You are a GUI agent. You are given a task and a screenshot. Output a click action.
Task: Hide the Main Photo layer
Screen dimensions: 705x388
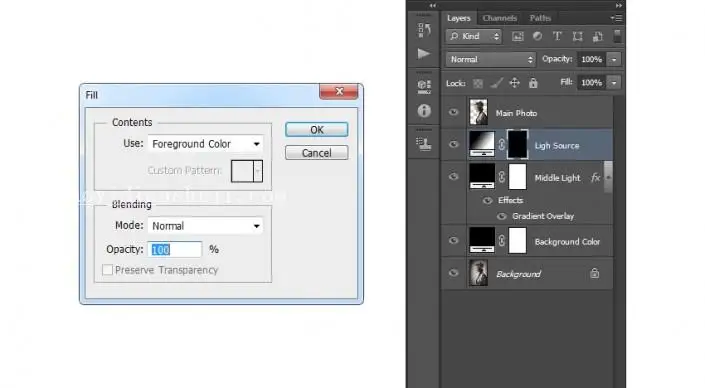pyautogui.click(x=454, y=112)
